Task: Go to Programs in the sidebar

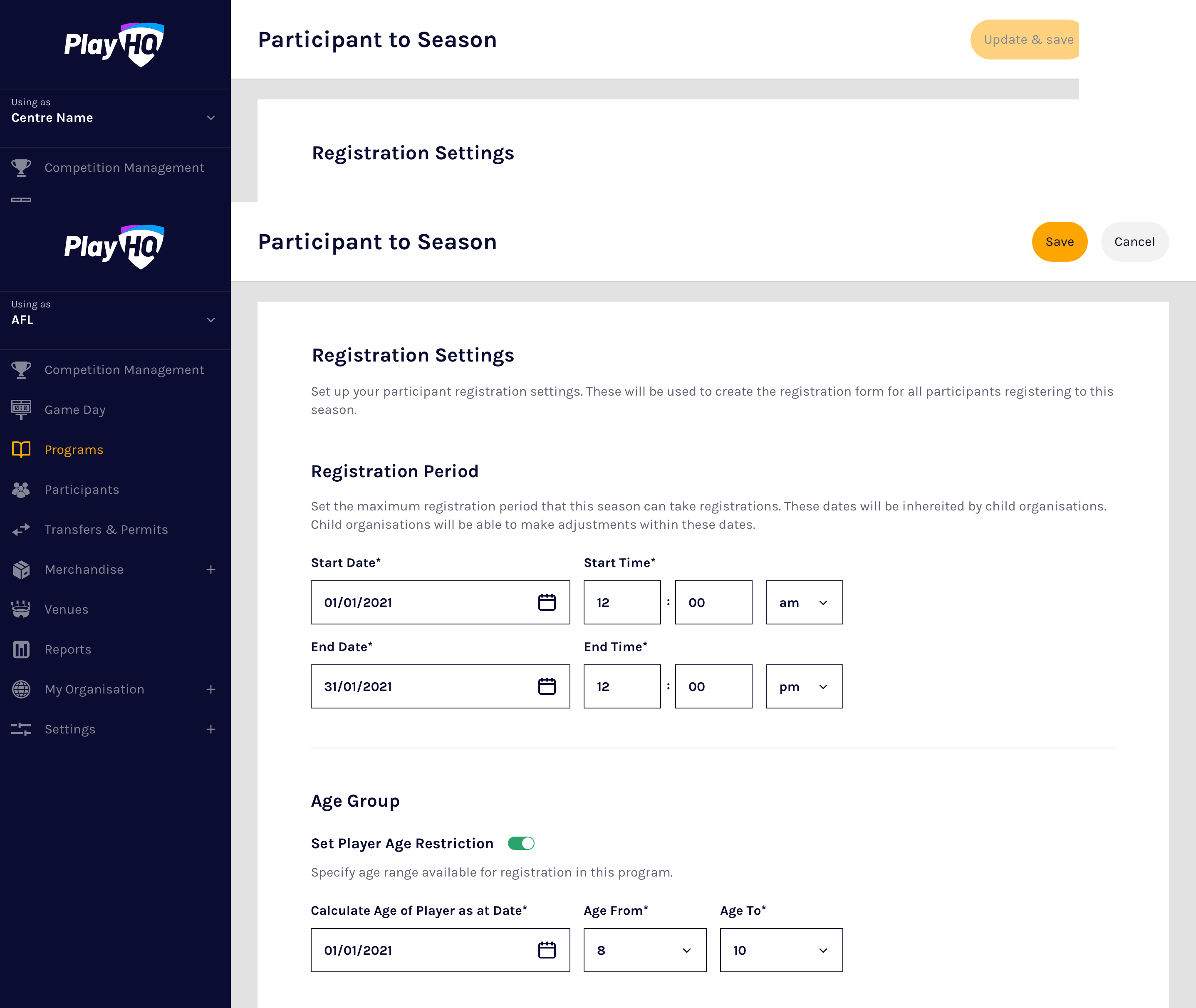Action: [74, 450]
